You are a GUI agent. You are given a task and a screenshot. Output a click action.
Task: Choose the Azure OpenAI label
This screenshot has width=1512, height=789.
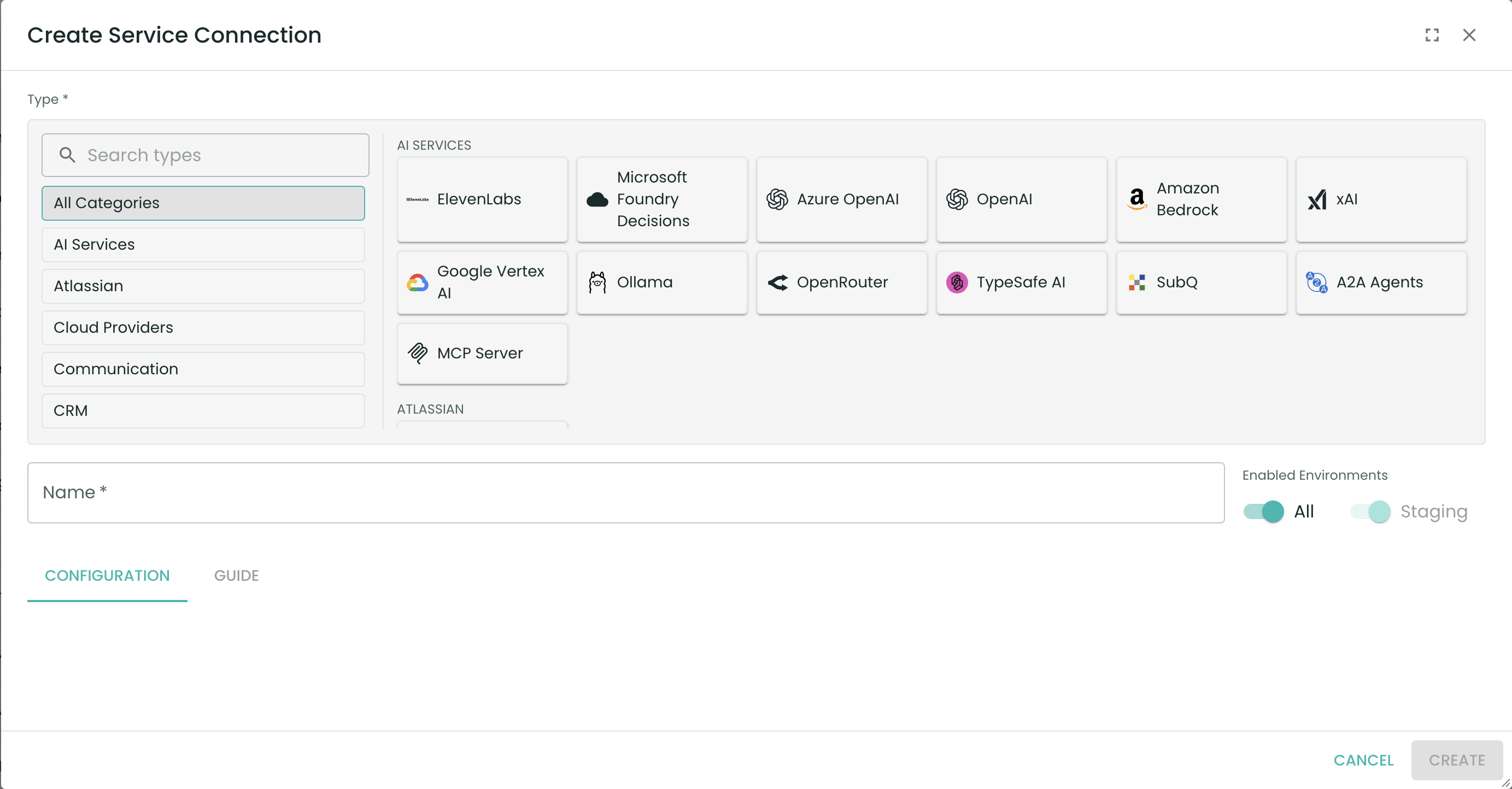tap(848, 199)
